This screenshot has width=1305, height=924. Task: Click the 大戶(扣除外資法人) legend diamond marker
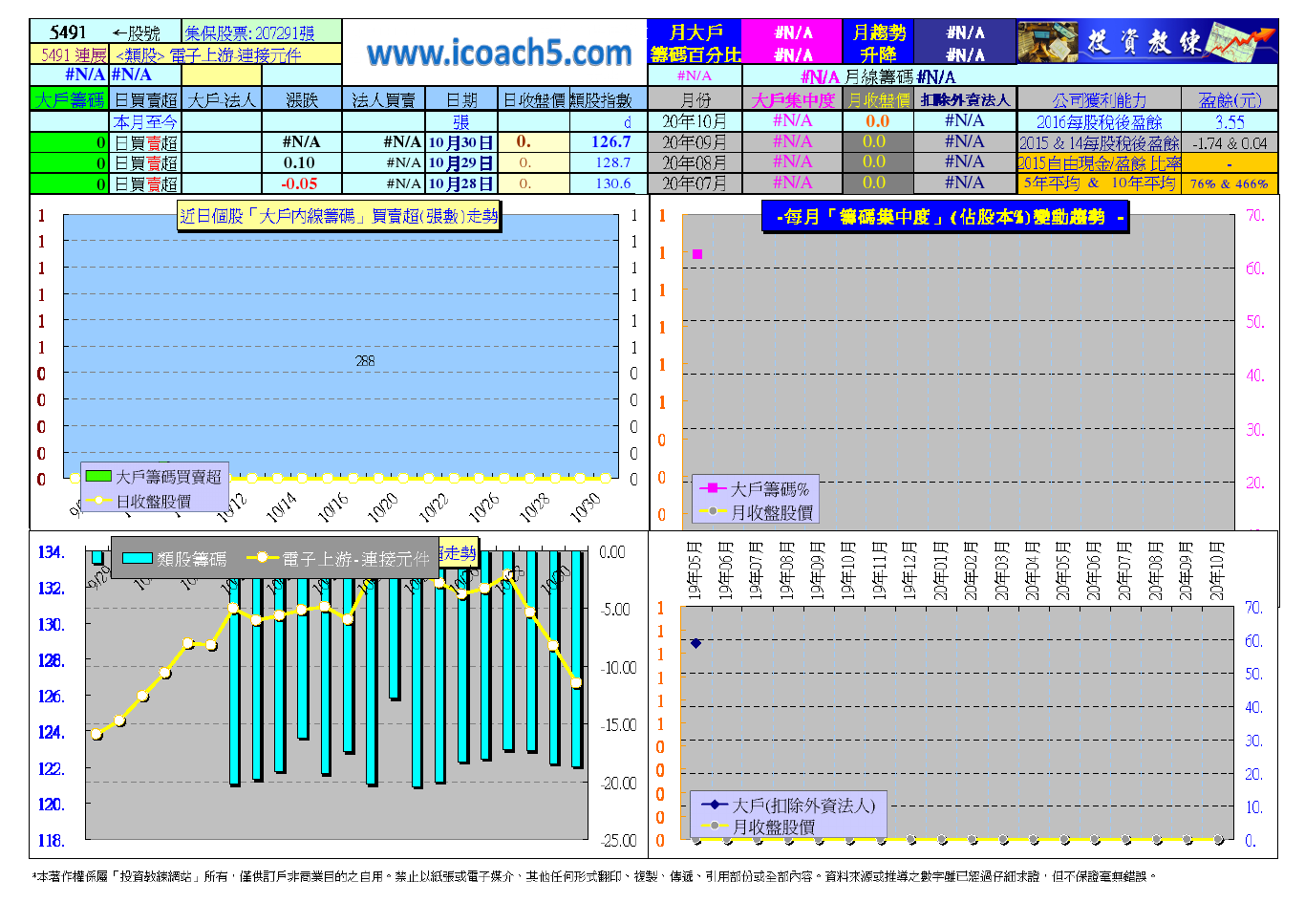tap(713, 806)
